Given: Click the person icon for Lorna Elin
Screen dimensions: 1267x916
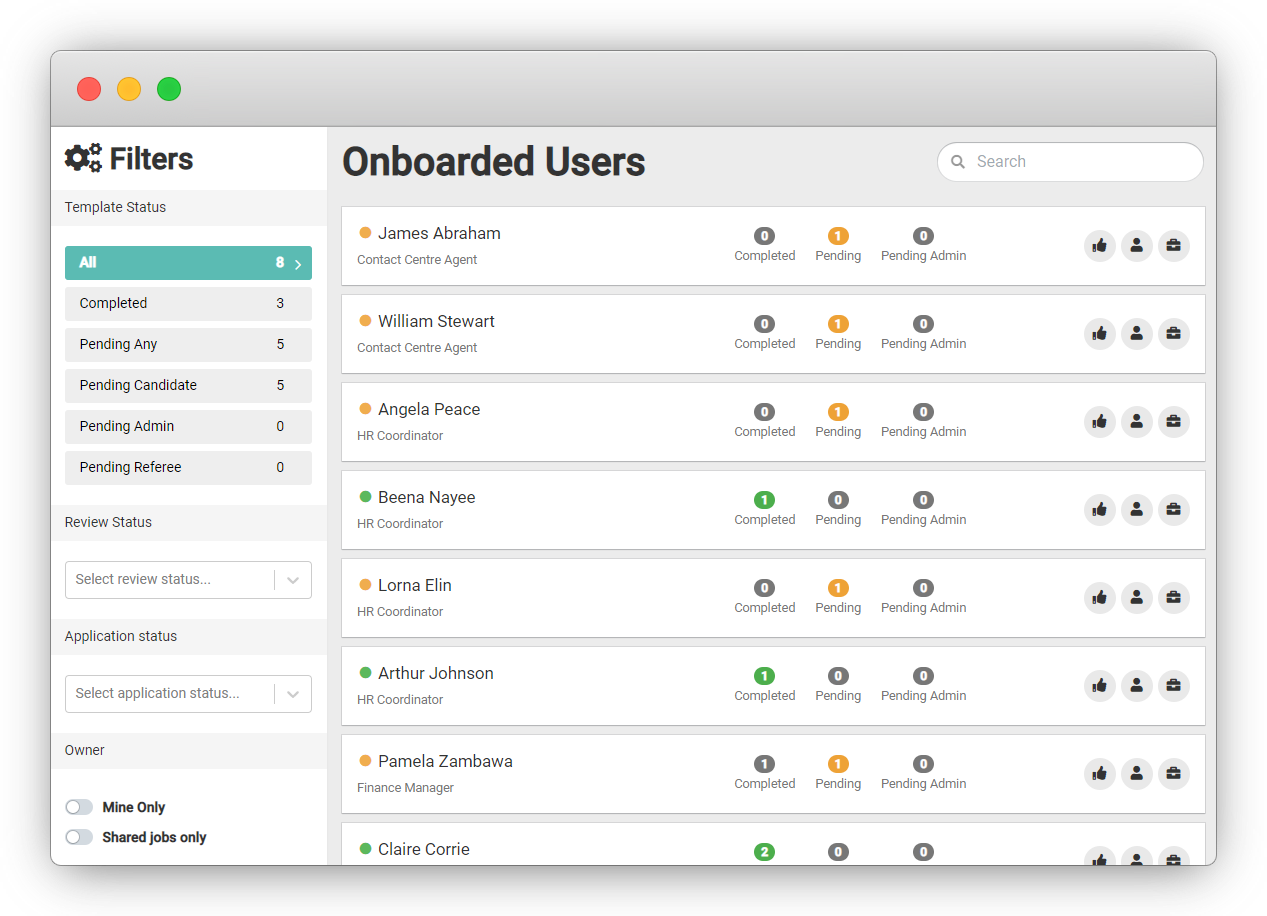Looking at the screenshot, I should click(1136, 597).
